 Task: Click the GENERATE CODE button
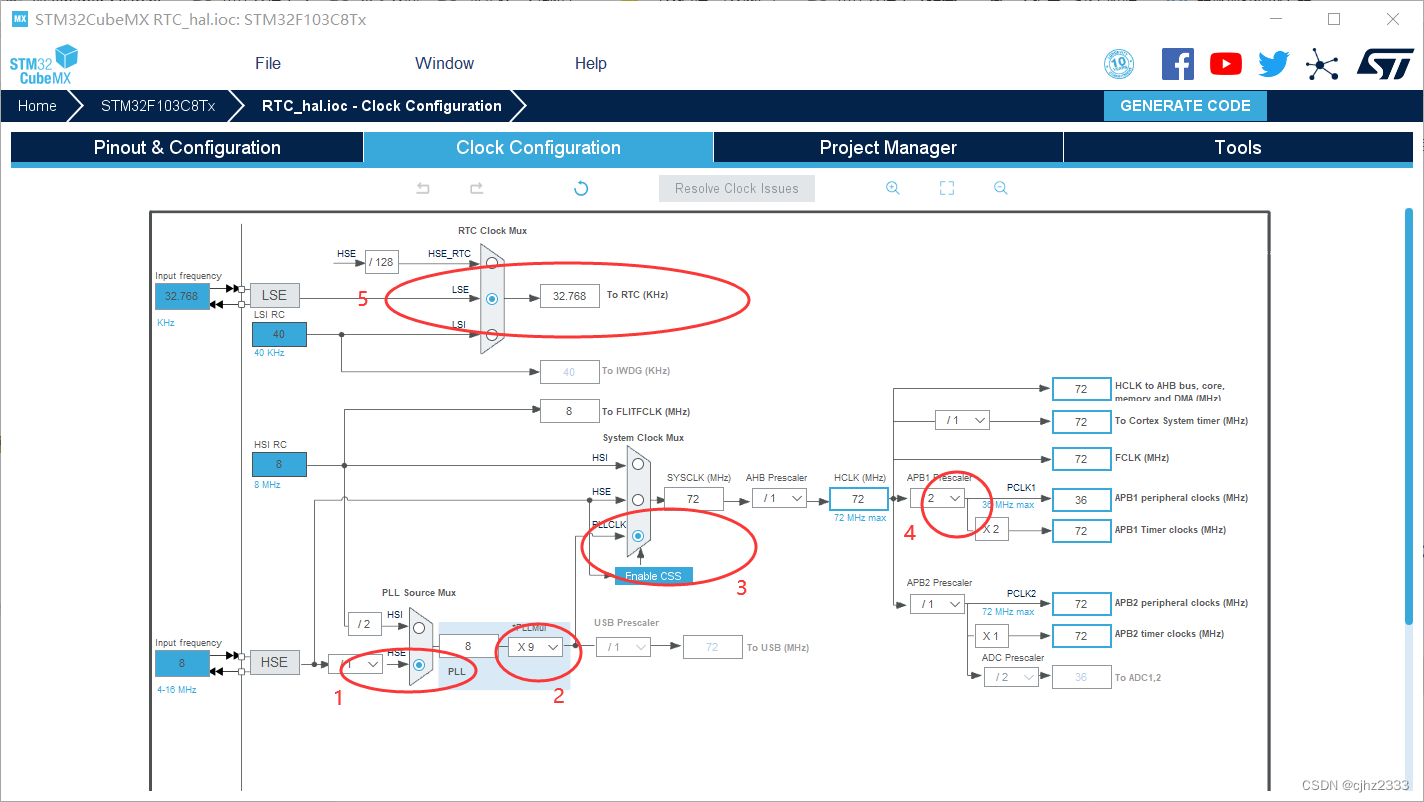pos(1185,106)
